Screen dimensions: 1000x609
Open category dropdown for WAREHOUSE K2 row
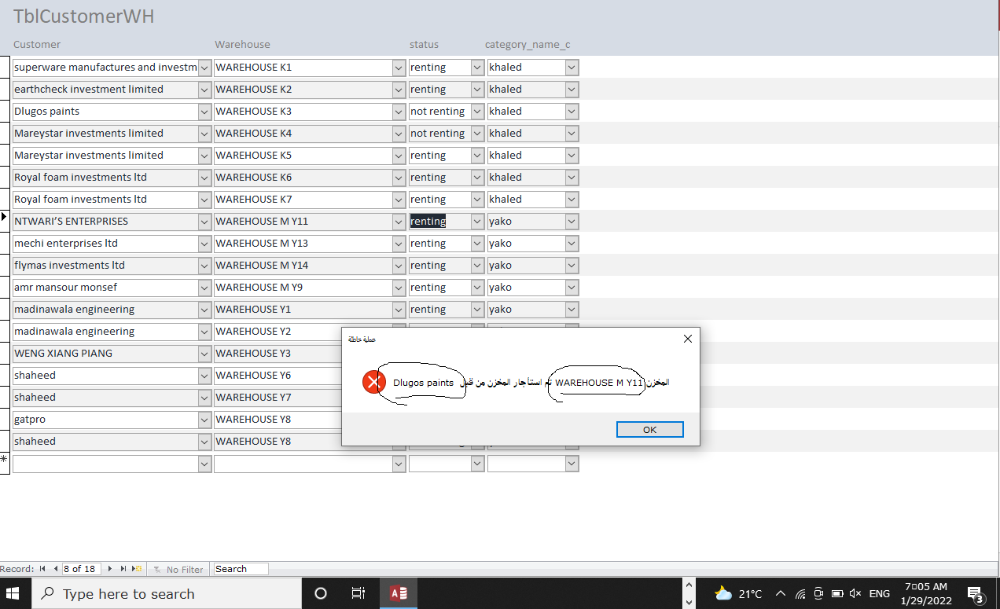(571, 89)
